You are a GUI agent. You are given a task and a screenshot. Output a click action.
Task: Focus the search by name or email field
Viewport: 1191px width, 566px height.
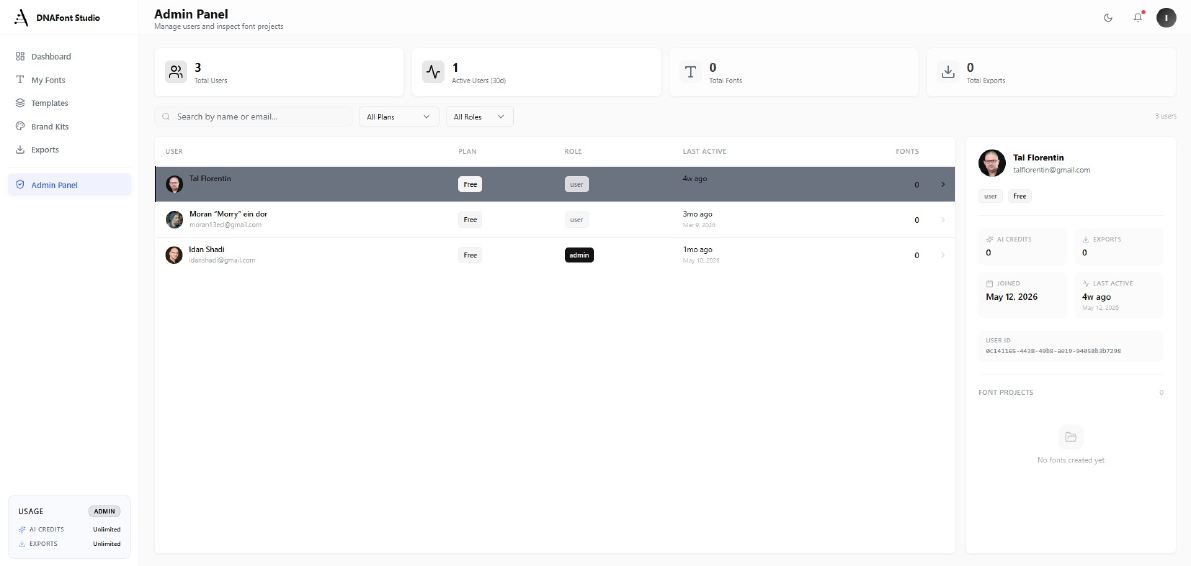click(x=254, y=116)
